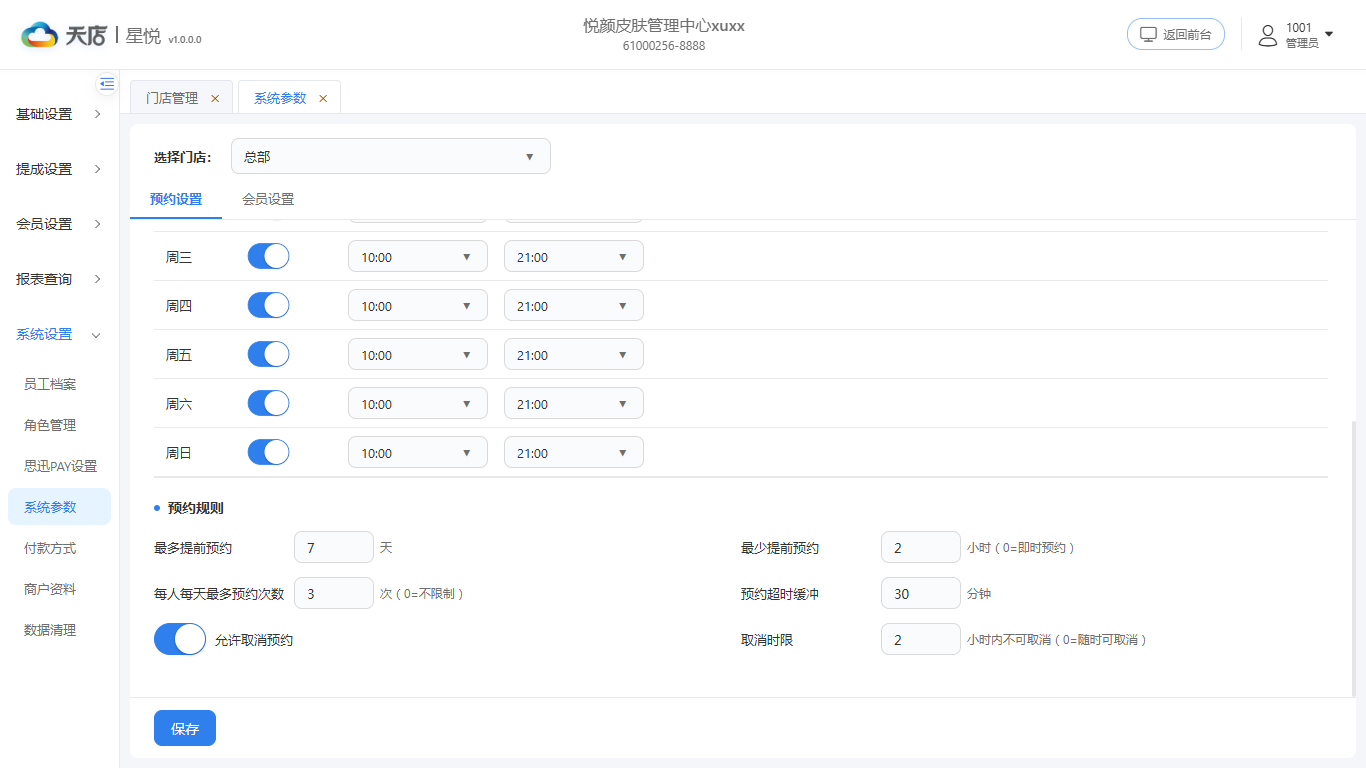The height and width of the screenshot is (768, 1366).
Task: Open 商户资料 in the sidebar
Action: (59, 589)
